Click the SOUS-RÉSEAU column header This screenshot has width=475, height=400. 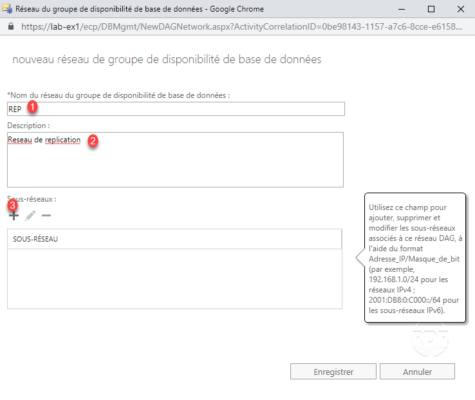click(x=174, y=239)
